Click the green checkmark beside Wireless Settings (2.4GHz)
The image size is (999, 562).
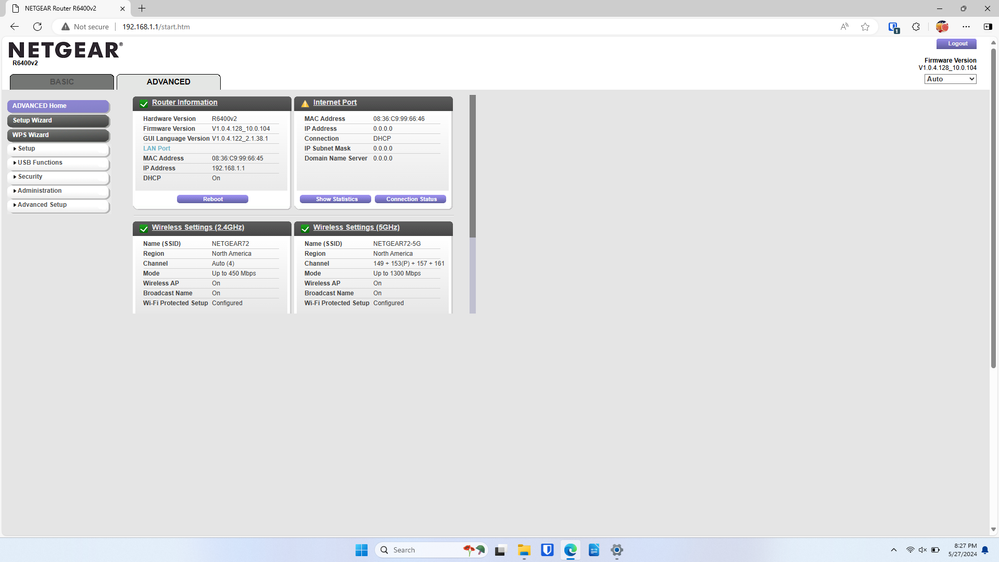pos(144,228)
